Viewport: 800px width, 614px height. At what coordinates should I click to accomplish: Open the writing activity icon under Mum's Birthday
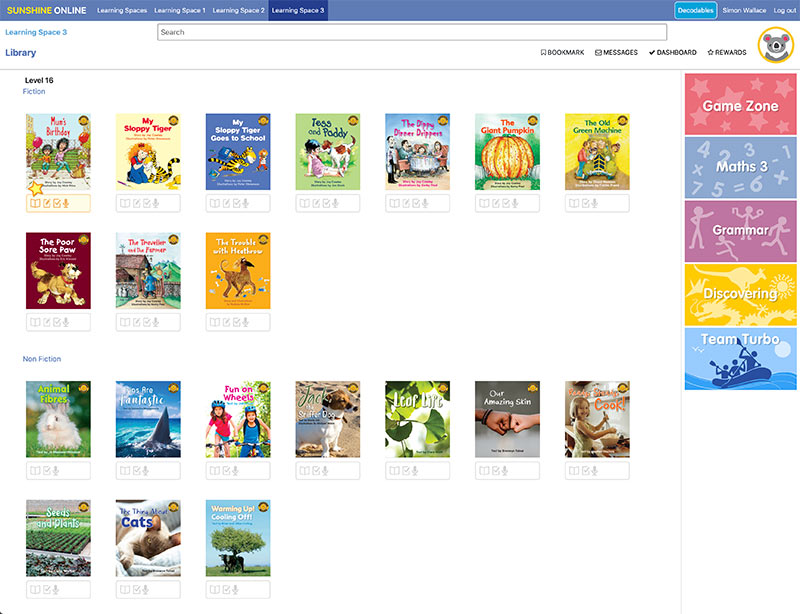tap(46, 204)
